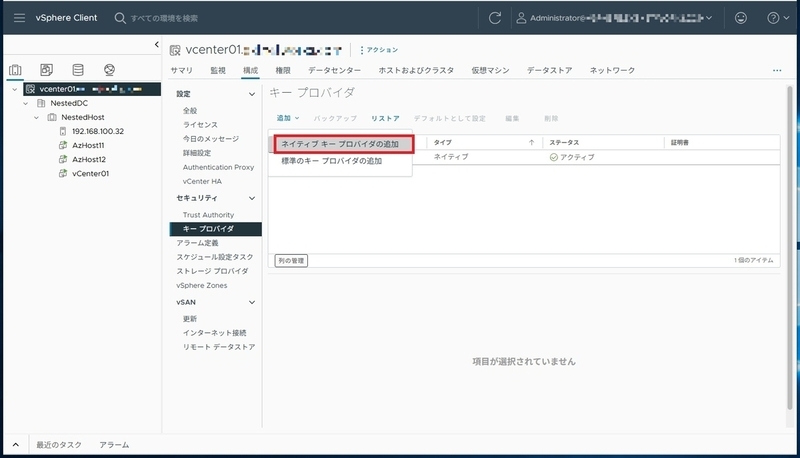Click the NestedHost cluster icon
800x458 pixels.
tap(52, 117)
